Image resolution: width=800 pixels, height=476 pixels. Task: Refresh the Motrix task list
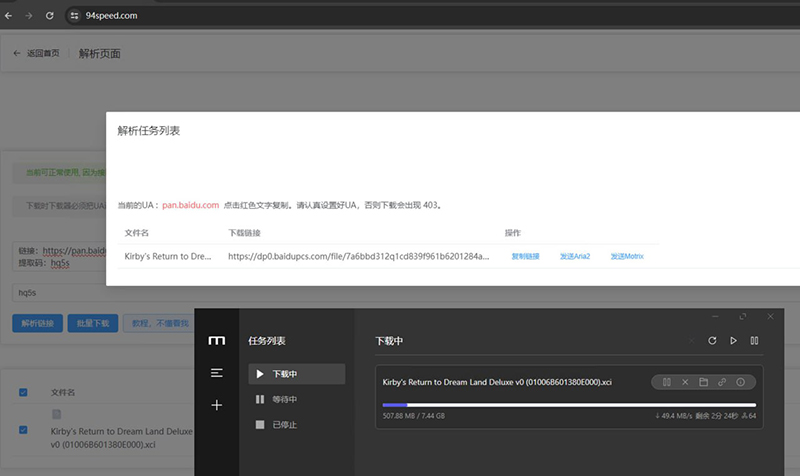pos(712,341)
